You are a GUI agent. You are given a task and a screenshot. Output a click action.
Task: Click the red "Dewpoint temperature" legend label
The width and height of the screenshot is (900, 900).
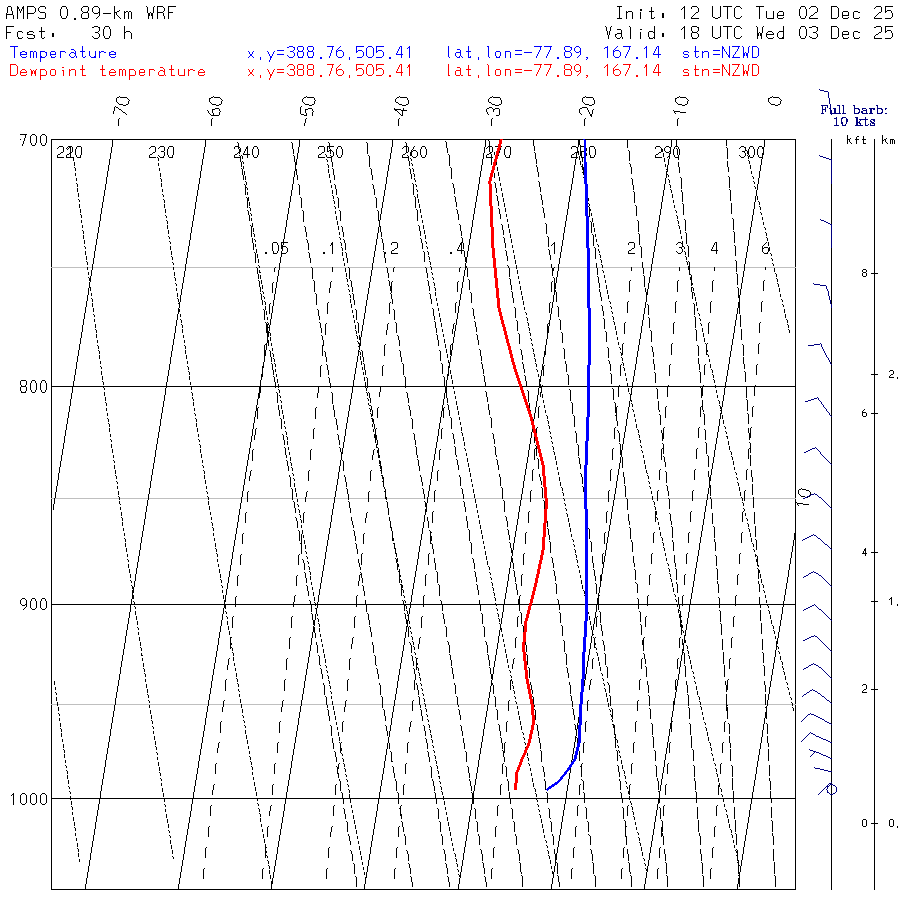click(x=107, y=71)
